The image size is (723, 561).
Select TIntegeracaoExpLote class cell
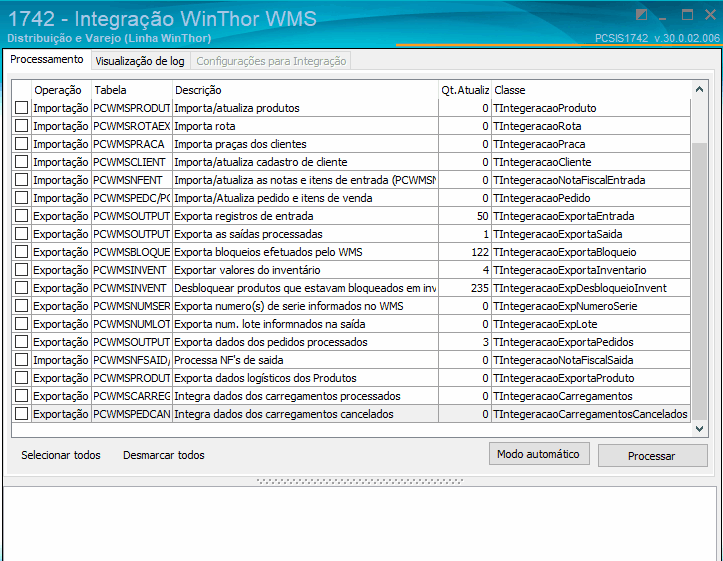coord(591,324)
